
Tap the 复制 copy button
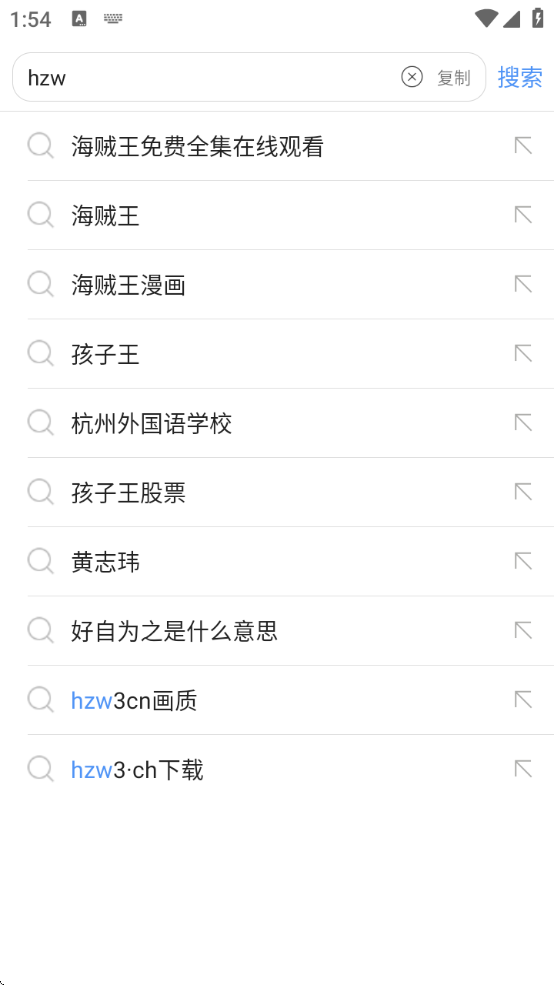click(x=454, y=78)
